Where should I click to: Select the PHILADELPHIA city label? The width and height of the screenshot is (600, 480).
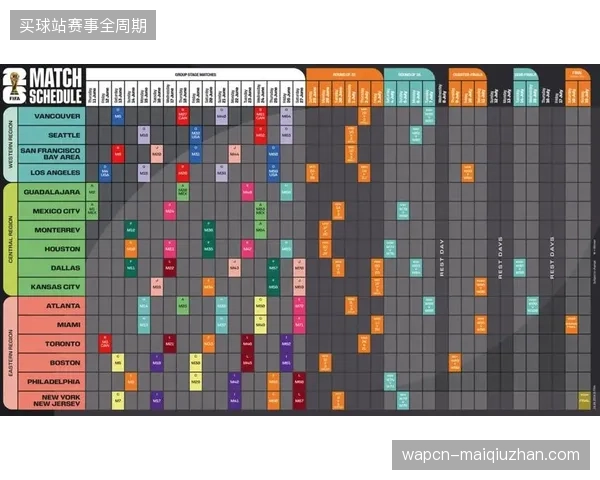52,381
